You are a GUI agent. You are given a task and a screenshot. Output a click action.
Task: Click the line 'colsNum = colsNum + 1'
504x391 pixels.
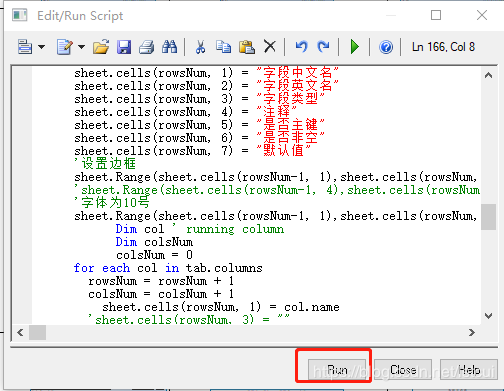[161, 294]
